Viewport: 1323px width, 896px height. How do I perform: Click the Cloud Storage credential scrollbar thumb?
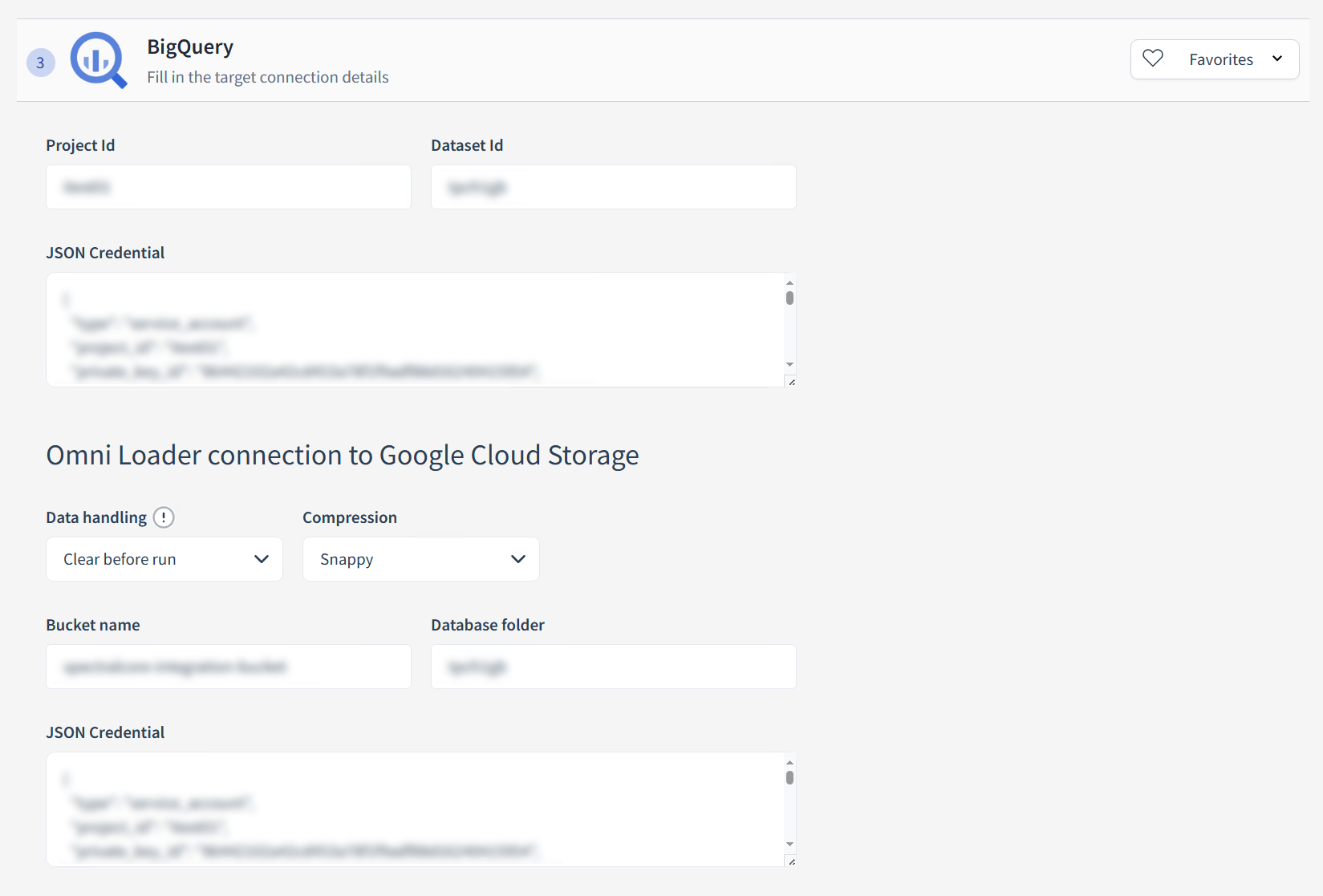tap(790, 777)
